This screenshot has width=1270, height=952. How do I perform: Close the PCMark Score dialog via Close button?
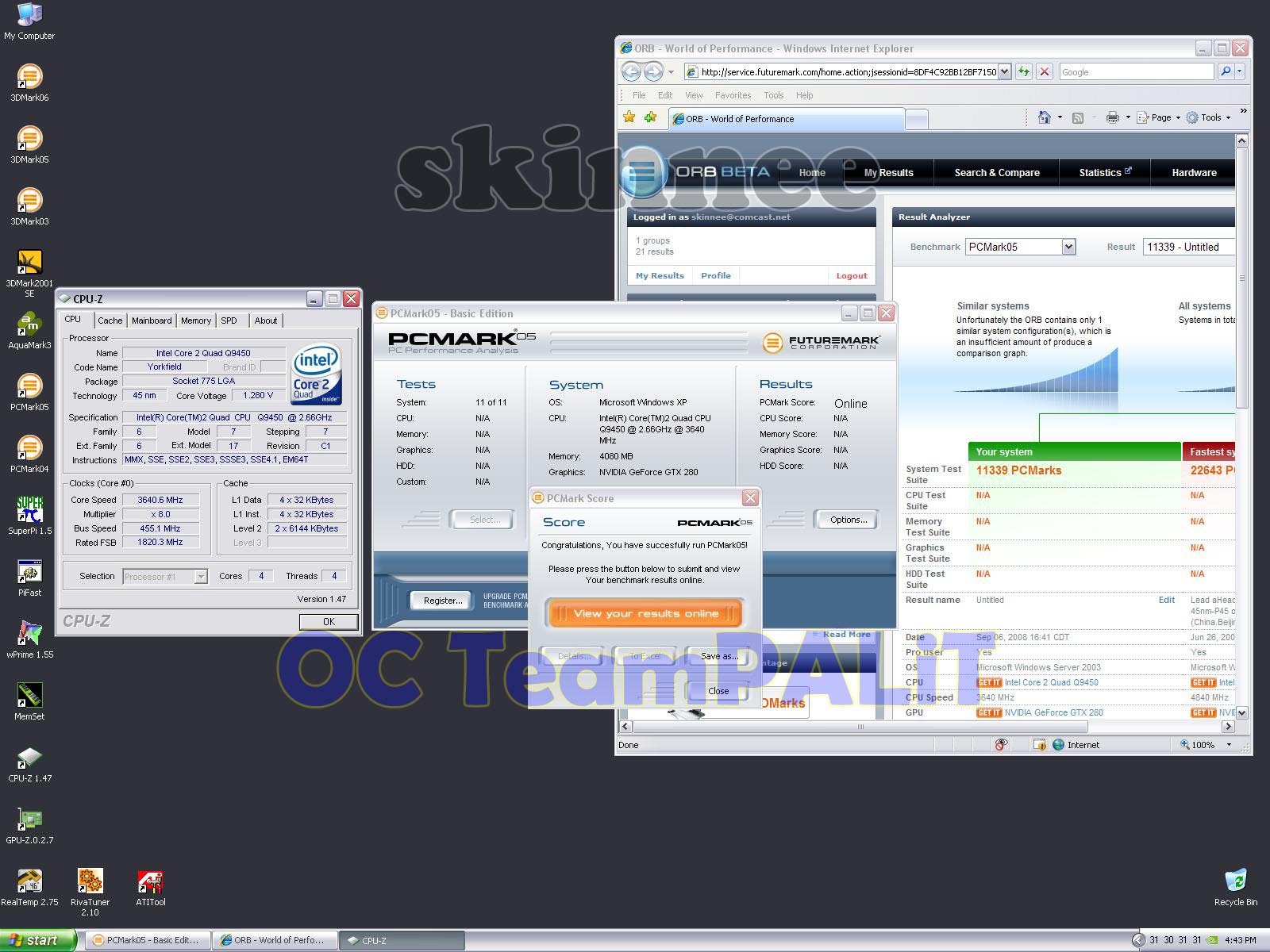718,691
